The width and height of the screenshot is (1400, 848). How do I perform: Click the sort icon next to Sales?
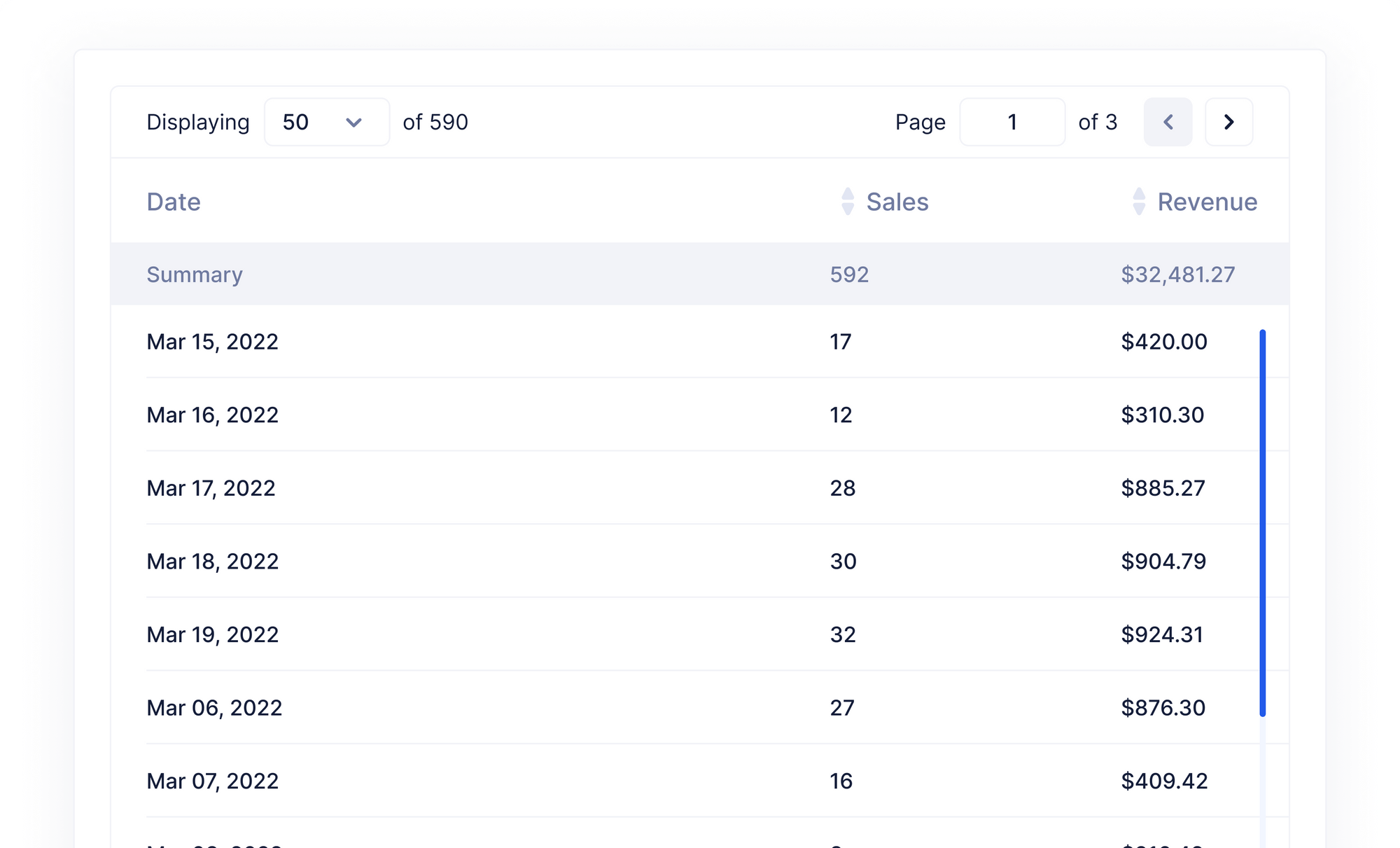click(848, 202)
